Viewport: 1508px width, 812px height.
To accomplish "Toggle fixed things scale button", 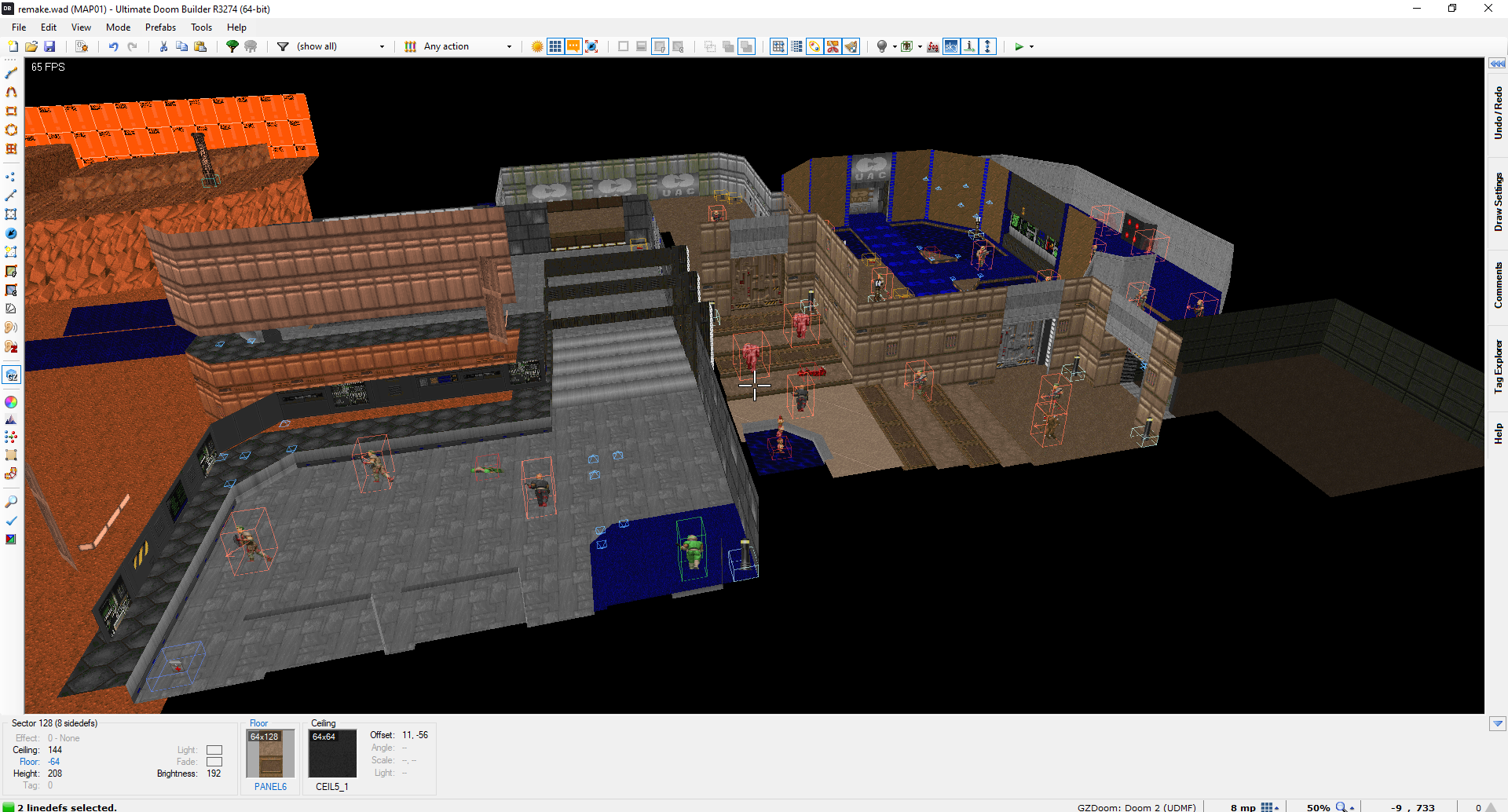I will coord(591,46).
